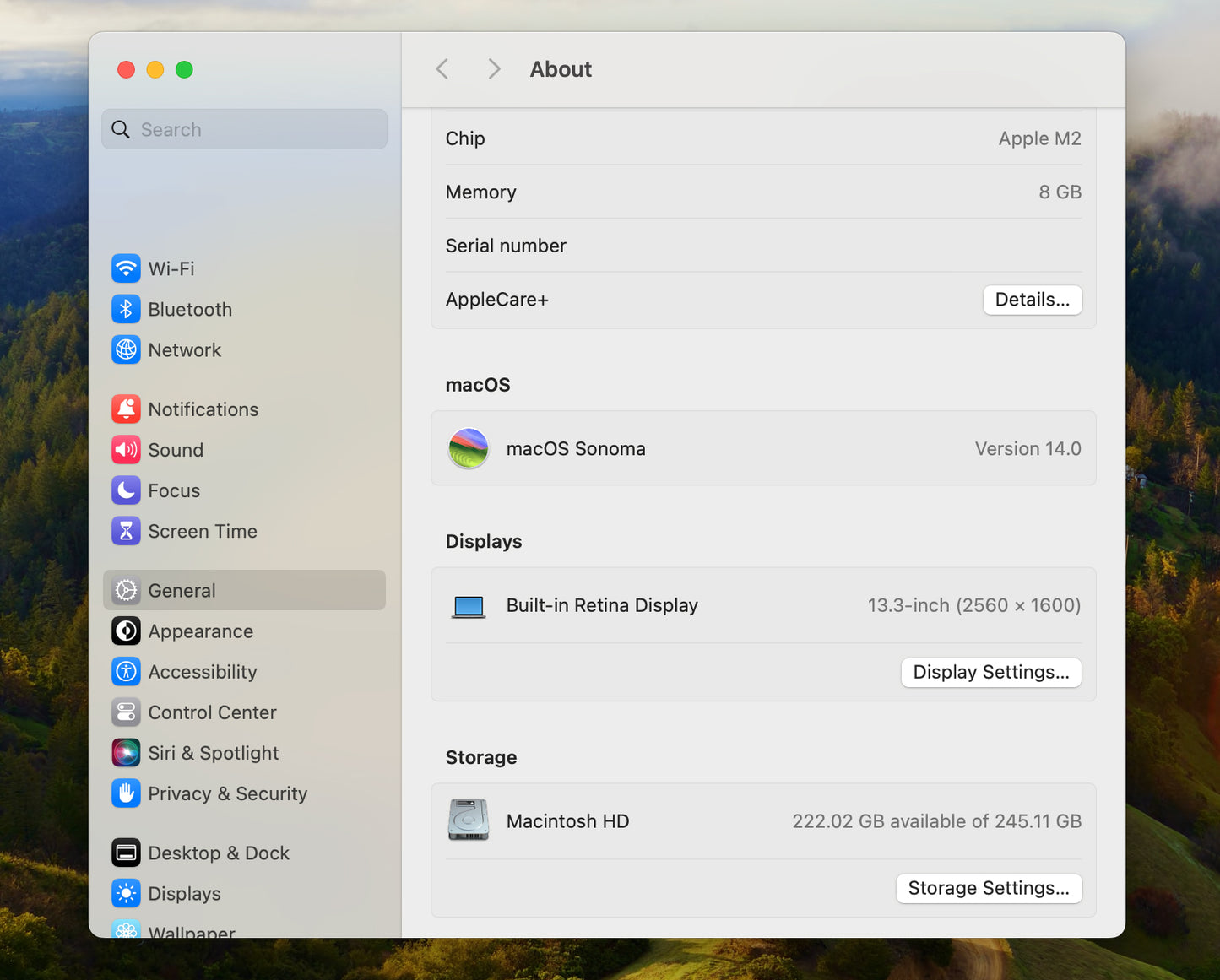Click the Control Center icon
The height and width of the screenshot is (980, 1220).
pos(126,712)
